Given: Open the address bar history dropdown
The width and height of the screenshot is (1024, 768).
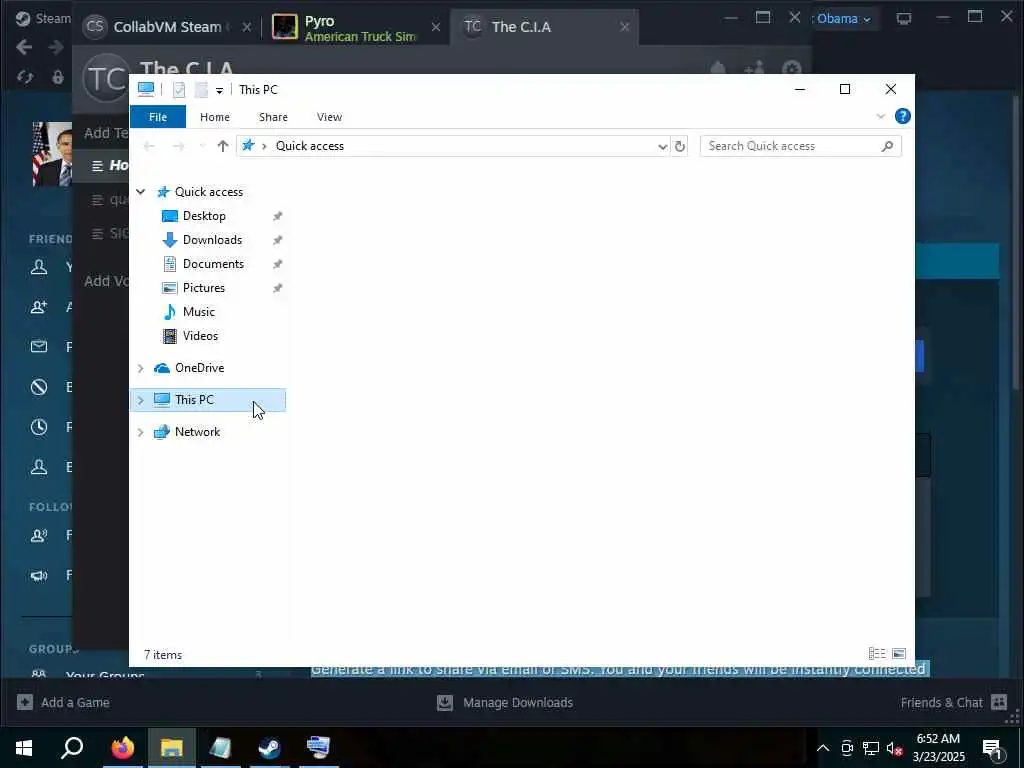Looking at the screenshot, I should point(662,146).
